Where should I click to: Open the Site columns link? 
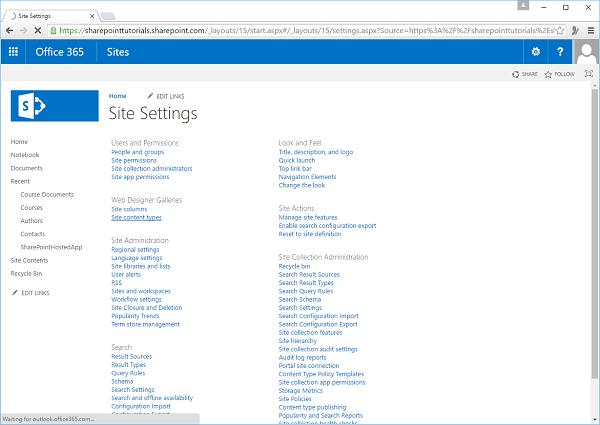point(129,209)
